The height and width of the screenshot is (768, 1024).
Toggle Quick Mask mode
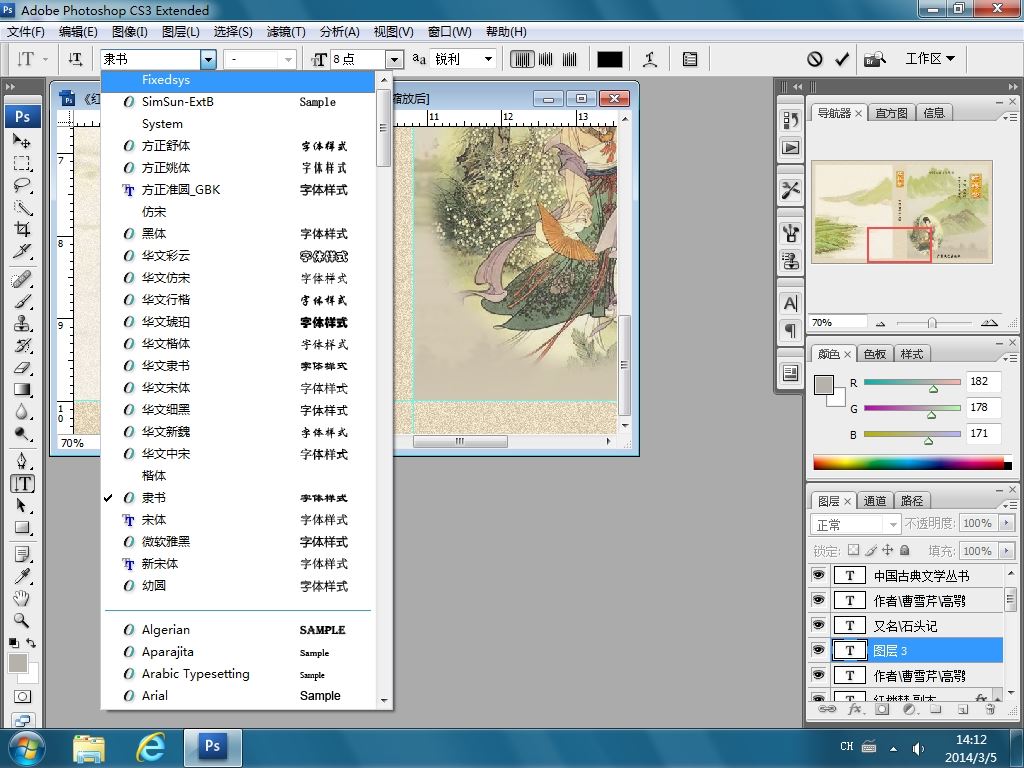tap(22, 697)
